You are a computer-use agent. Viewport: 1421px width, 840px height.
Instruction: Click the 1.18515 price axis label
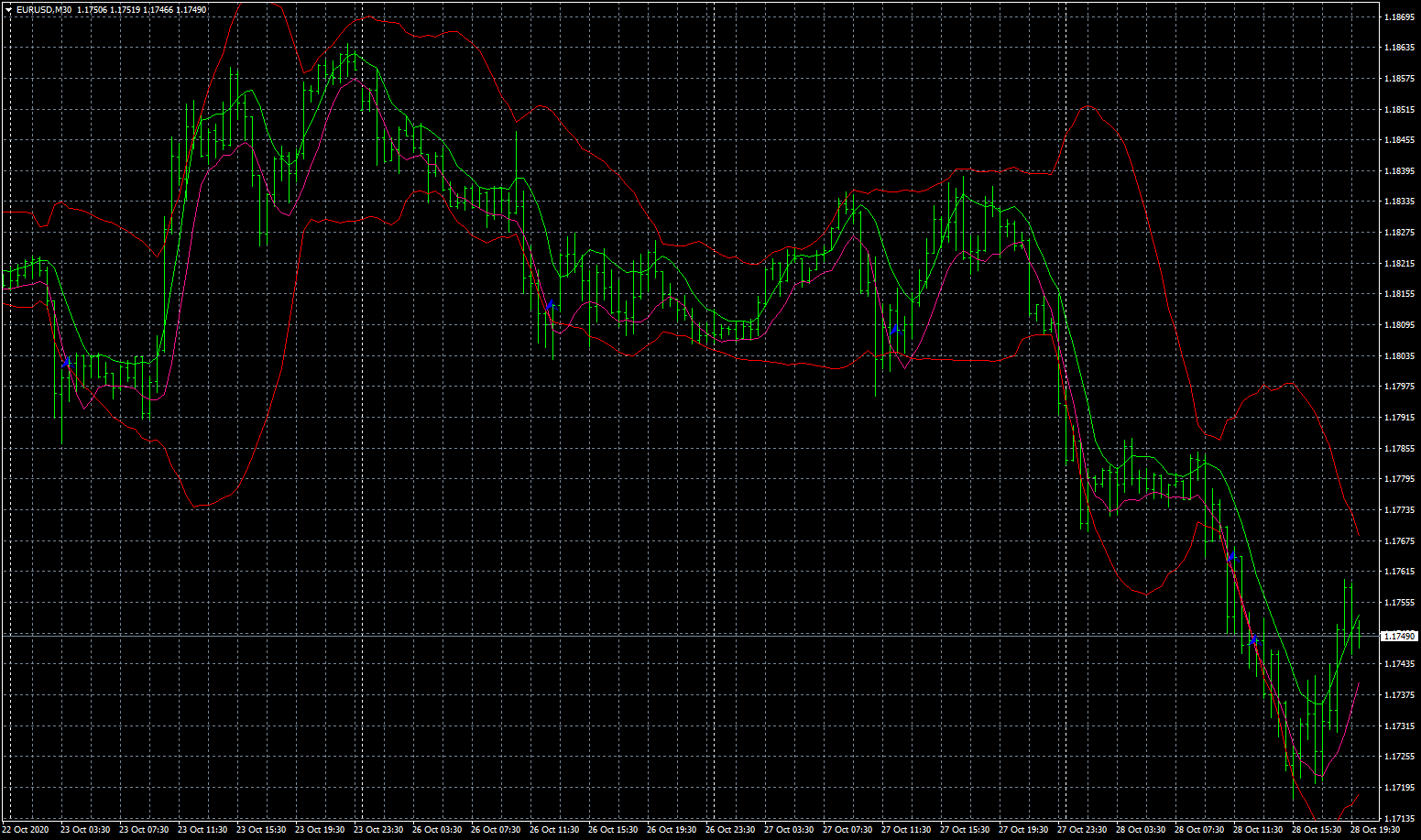click(1399, 109)
